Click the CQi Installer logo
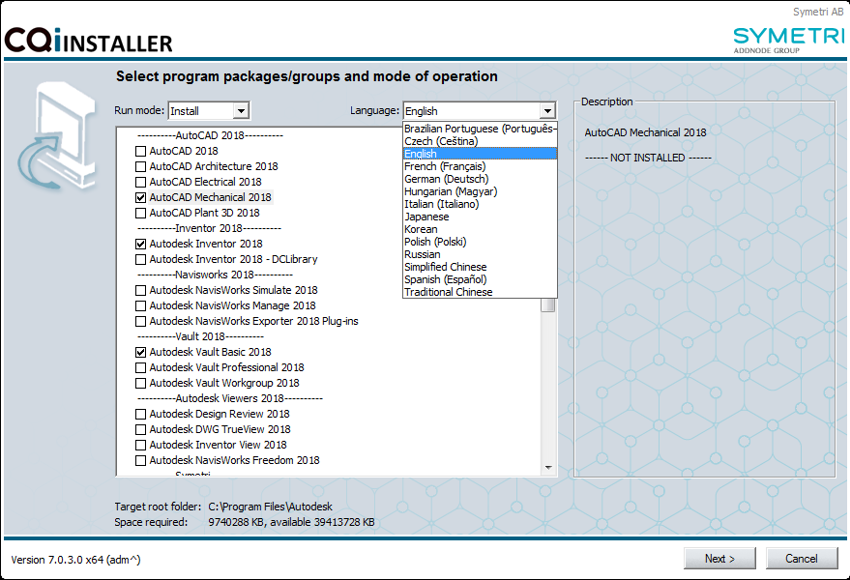Screen dimensions: 850x580 click(88, 40)
